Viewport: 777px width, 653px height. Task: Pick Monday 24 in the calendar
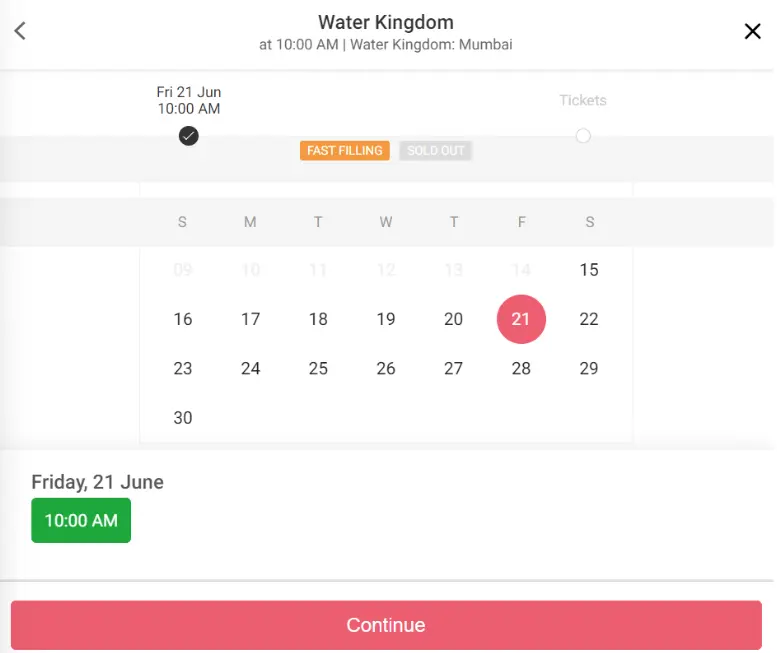click(250, 368)
